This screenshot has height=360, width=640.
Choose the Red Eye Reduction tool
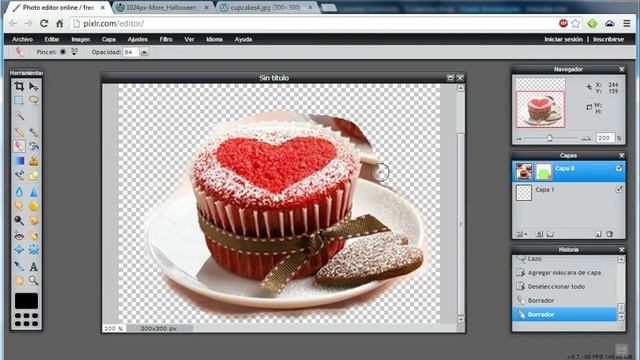(x=19, y=236)
